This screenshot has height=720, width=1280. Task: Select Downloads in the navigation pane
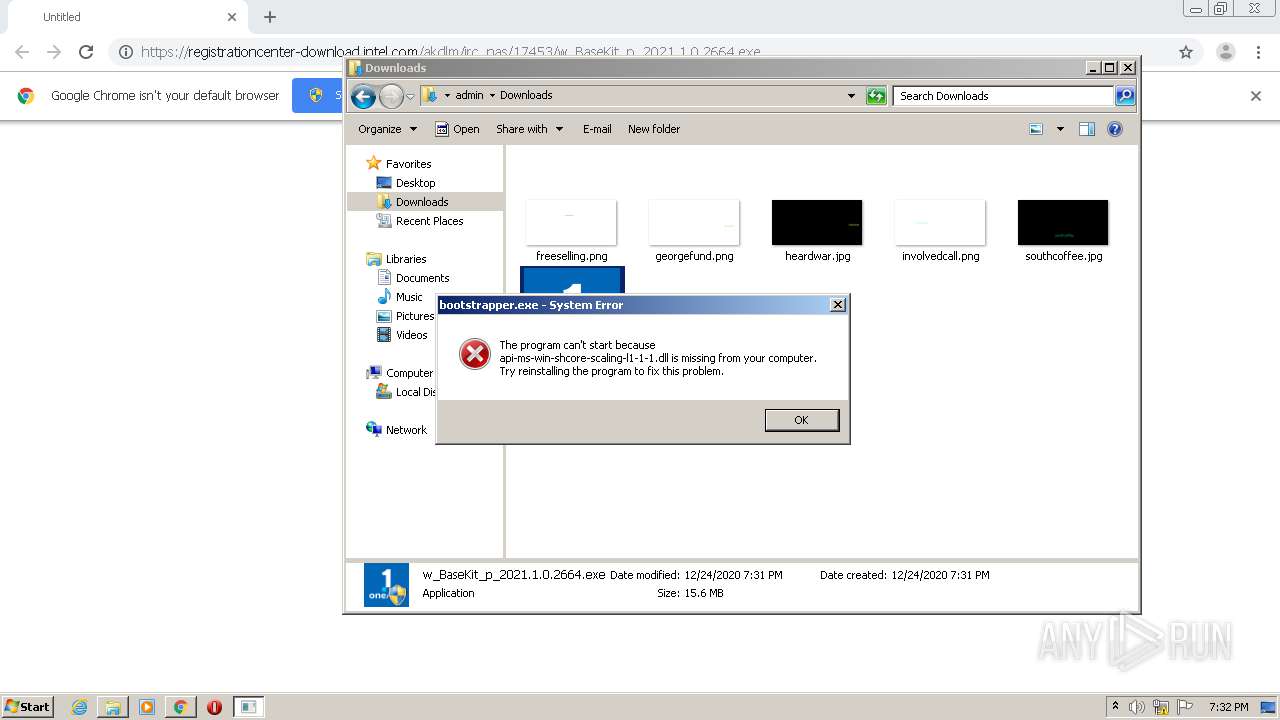point(412,202)
